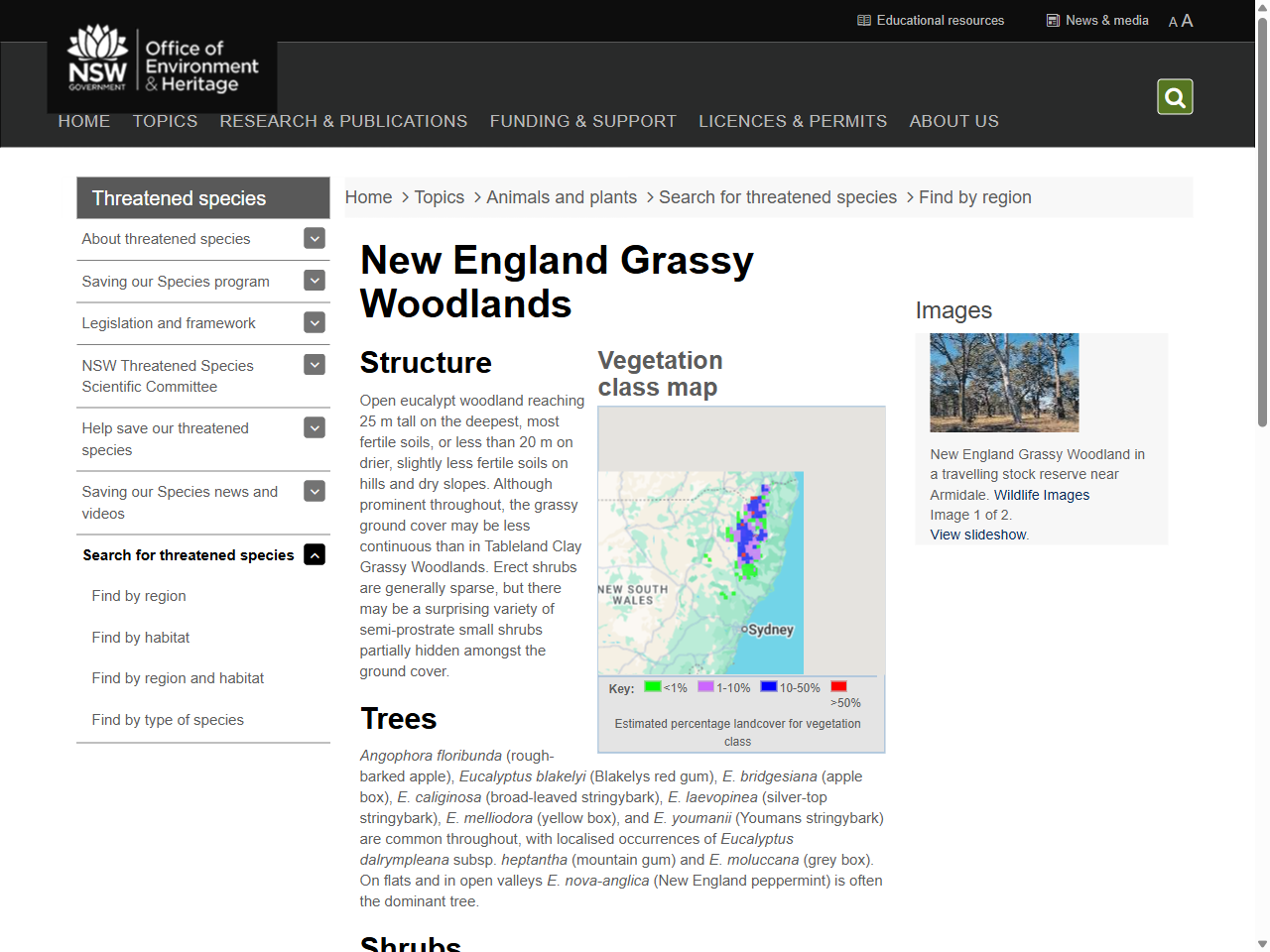Image resolution: width=1270 pixels, height=952 pixels.
Task: Click the News & media newspaper icon
Action: click(1052, 20)
